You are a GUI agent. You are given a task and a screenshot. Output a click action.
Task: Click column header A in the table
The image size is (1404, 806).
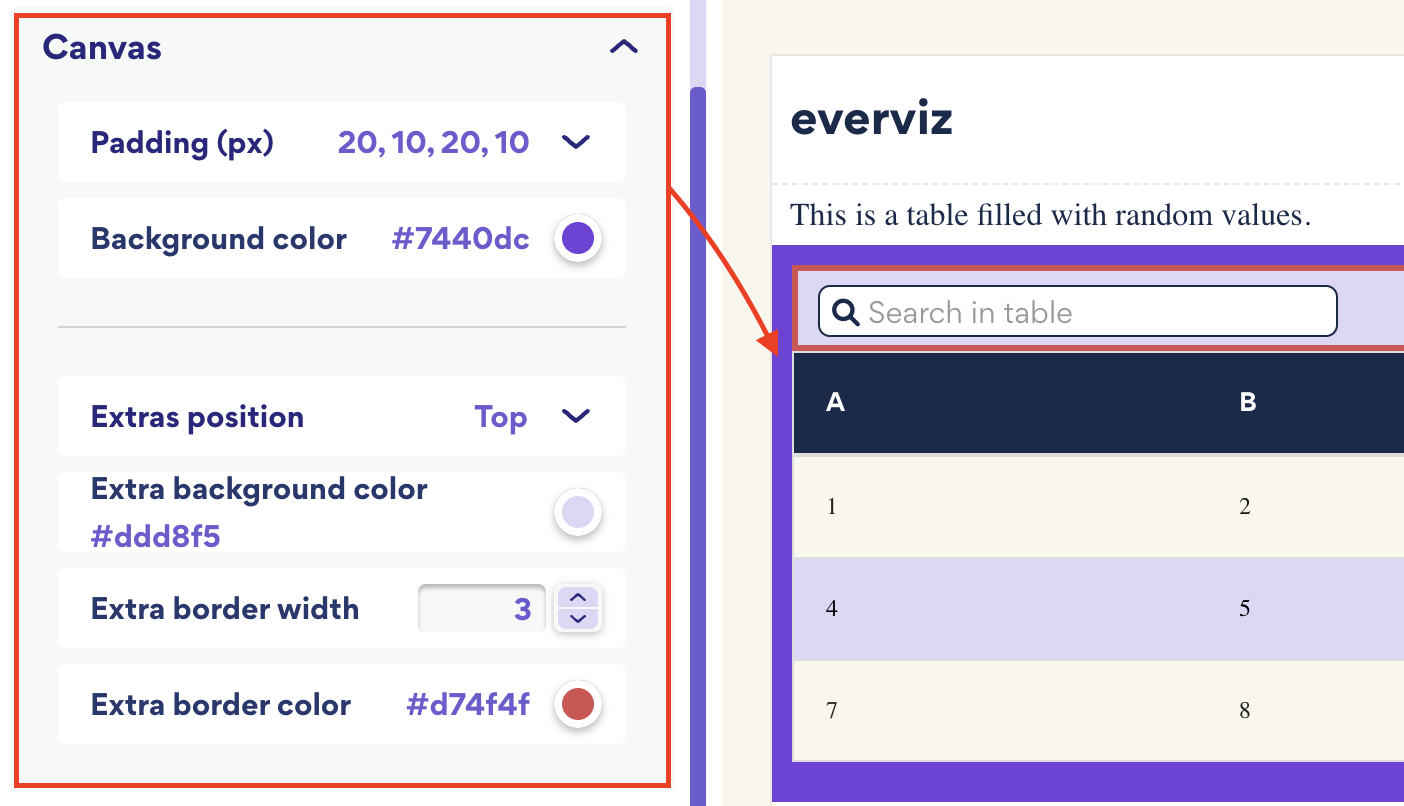click(833, 403)
